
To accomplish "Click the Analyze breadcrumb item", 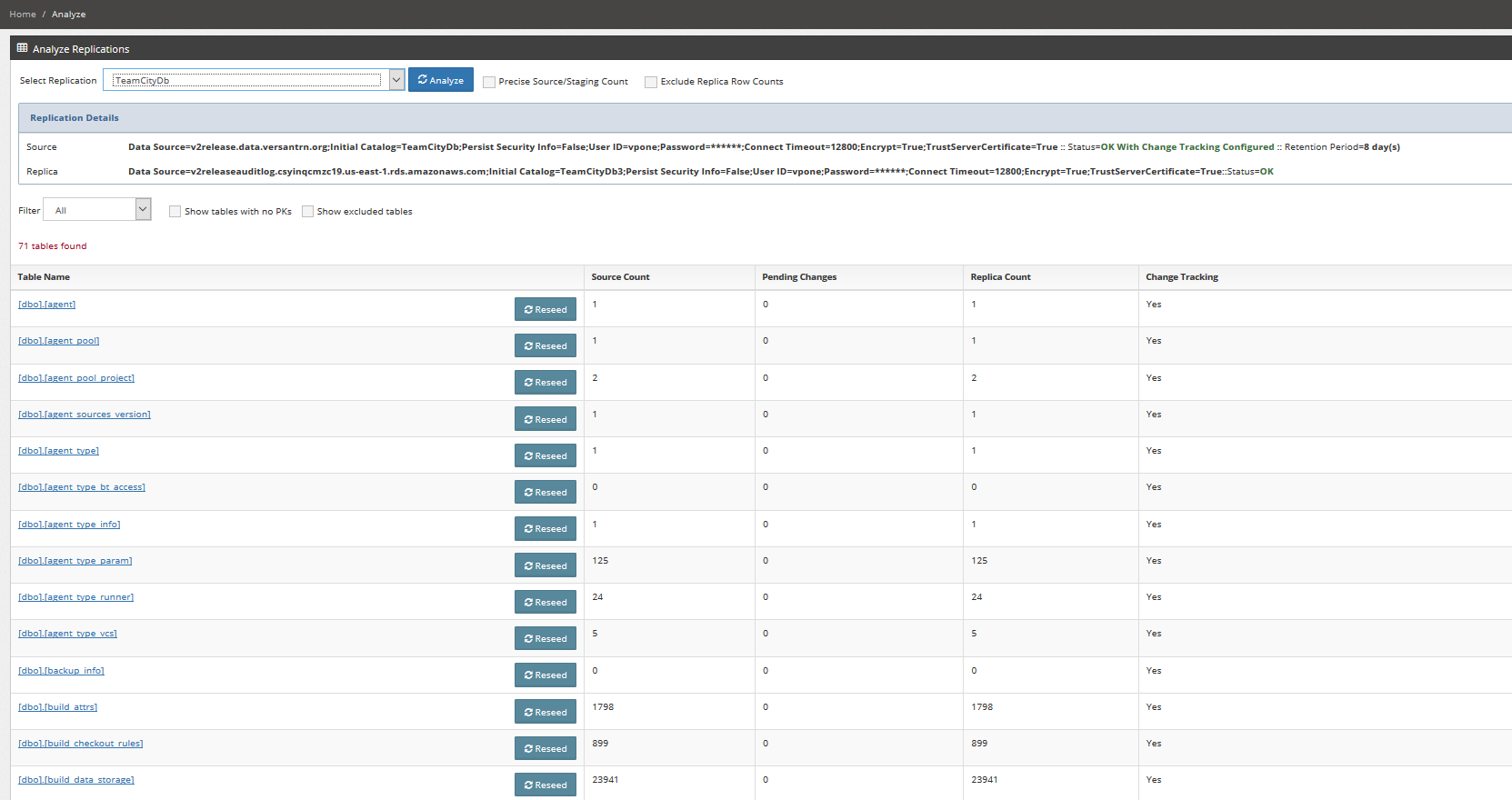I will pos(68,15).
